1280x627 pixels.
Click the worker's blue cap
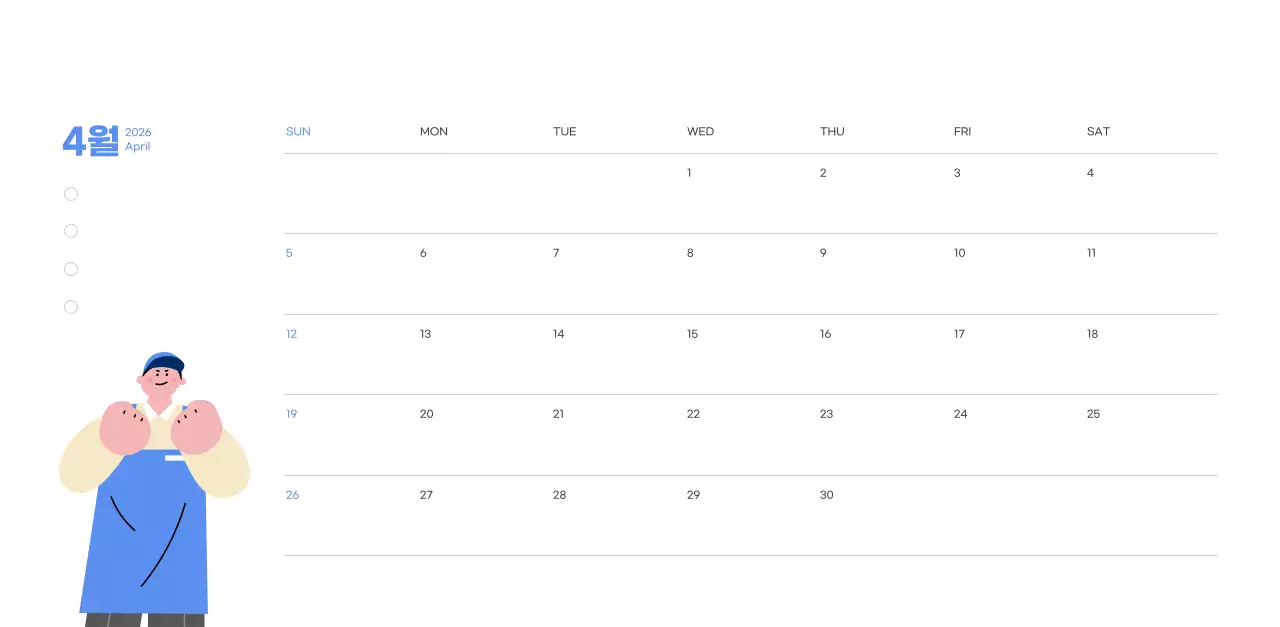point(165,362)
